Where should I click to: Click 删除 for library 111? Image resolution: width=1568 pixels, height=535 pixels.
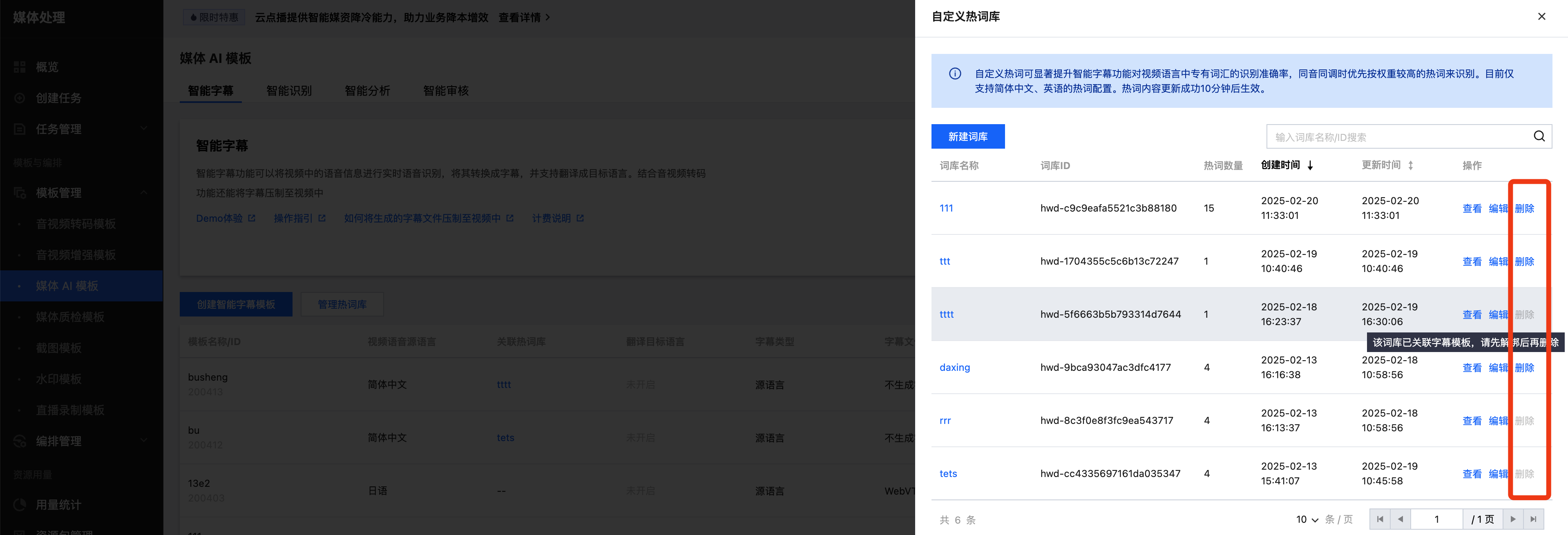1524,208
